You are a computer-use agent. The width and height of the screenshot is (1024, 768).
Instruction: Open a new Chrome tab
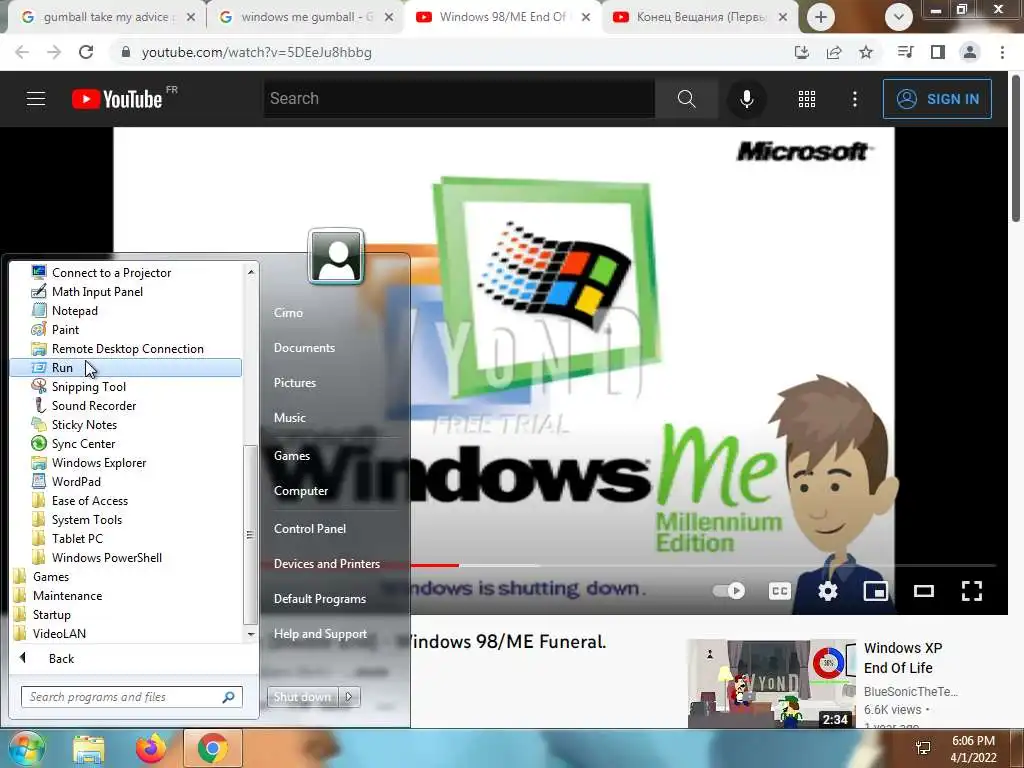click(821, 17)
